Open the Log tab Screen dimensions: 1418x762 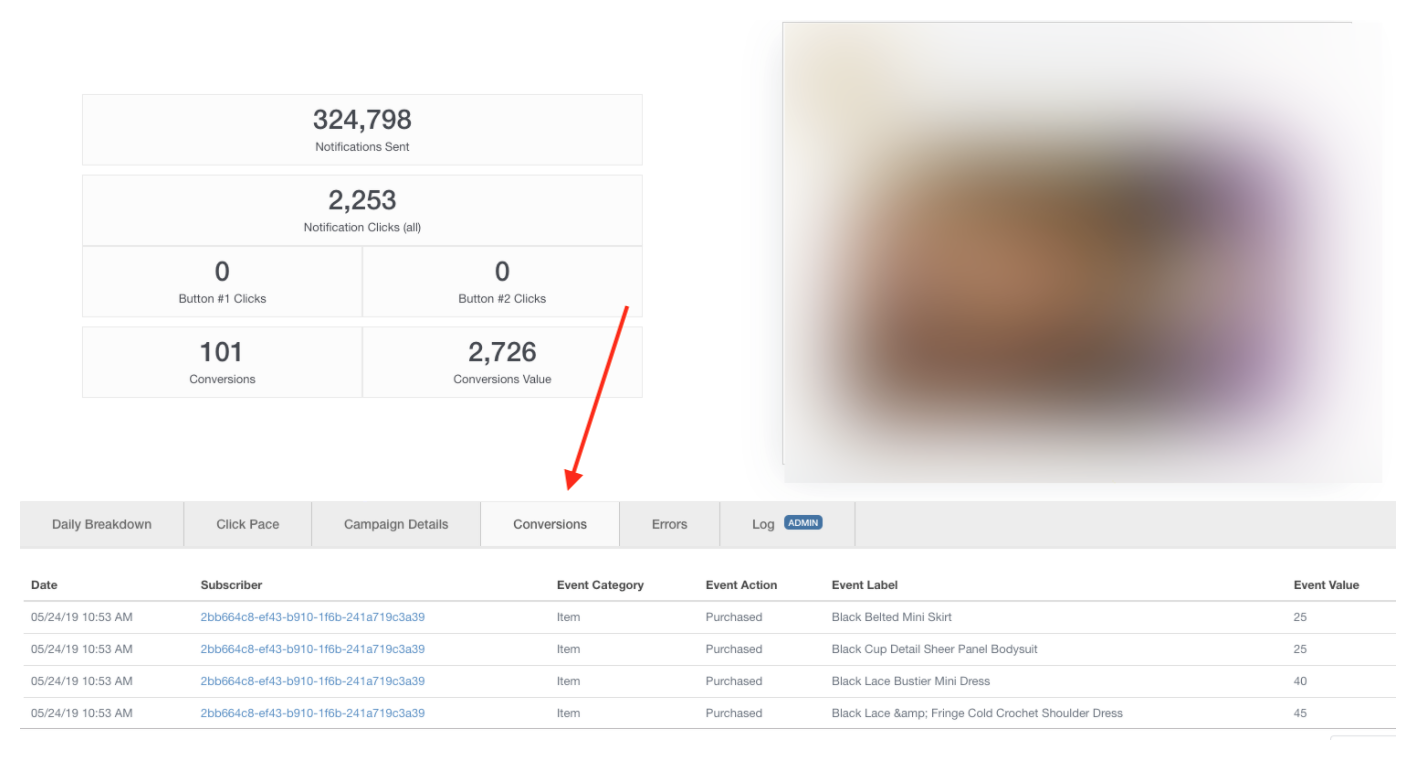[x=763, y=524]
